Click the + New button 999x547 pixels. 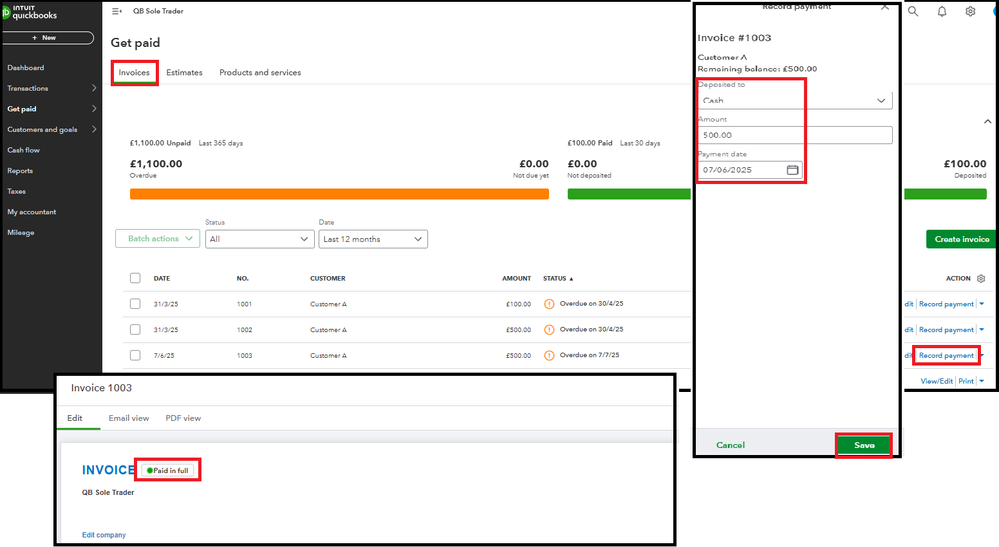47,38
